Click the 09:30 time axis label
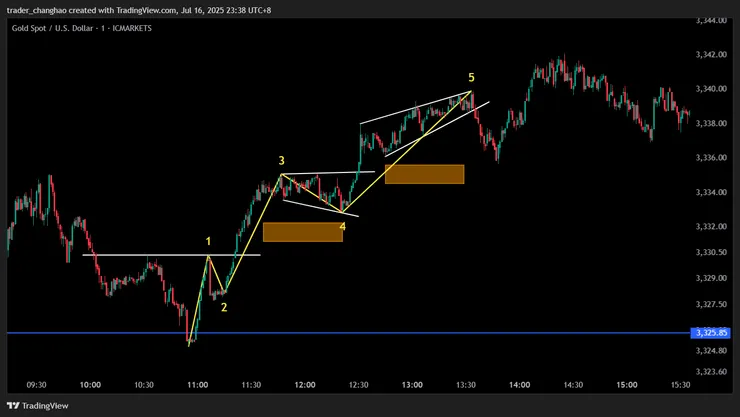This screenshot has width=740, height=417. 36,385
